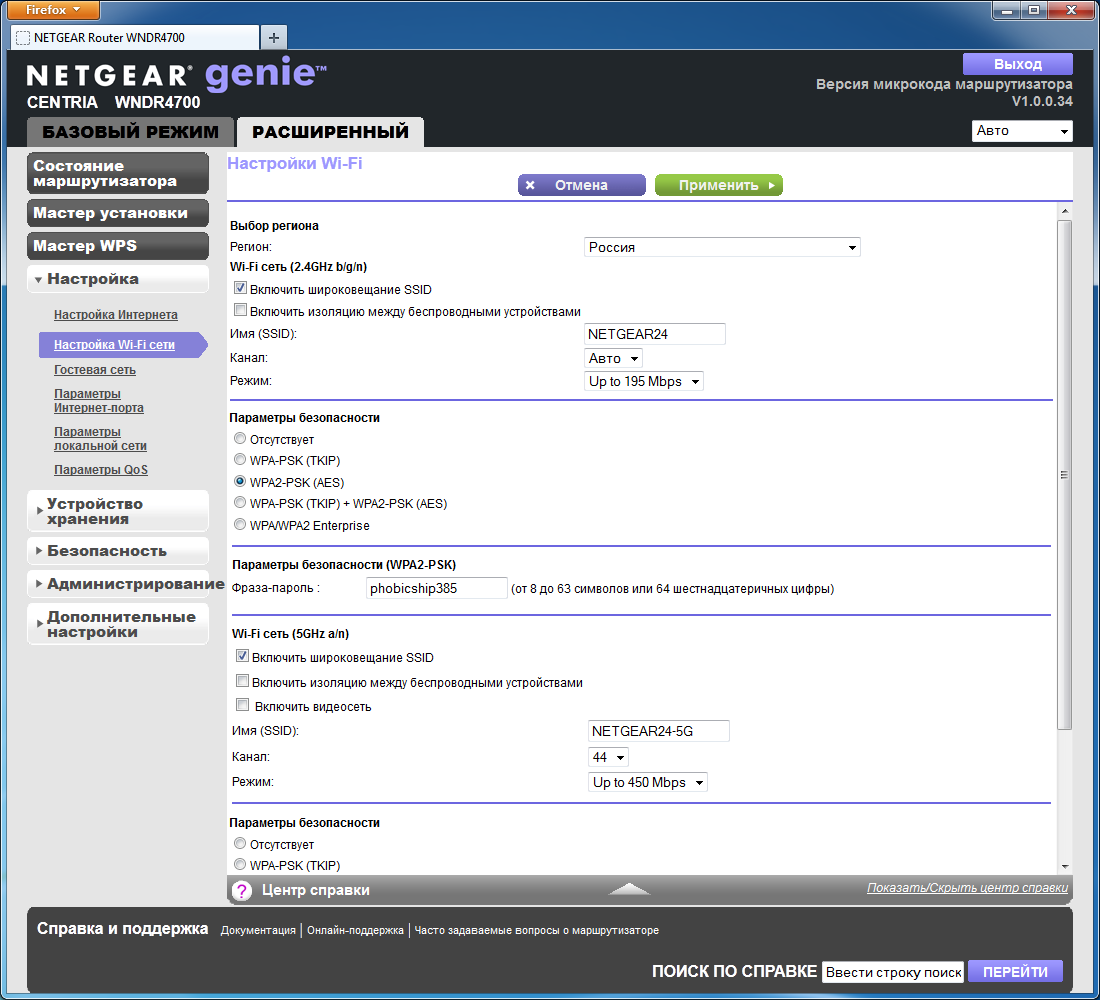Click the SSID field containing NETGEAR24
The image size is (1100, 1000).
(655, 334)
